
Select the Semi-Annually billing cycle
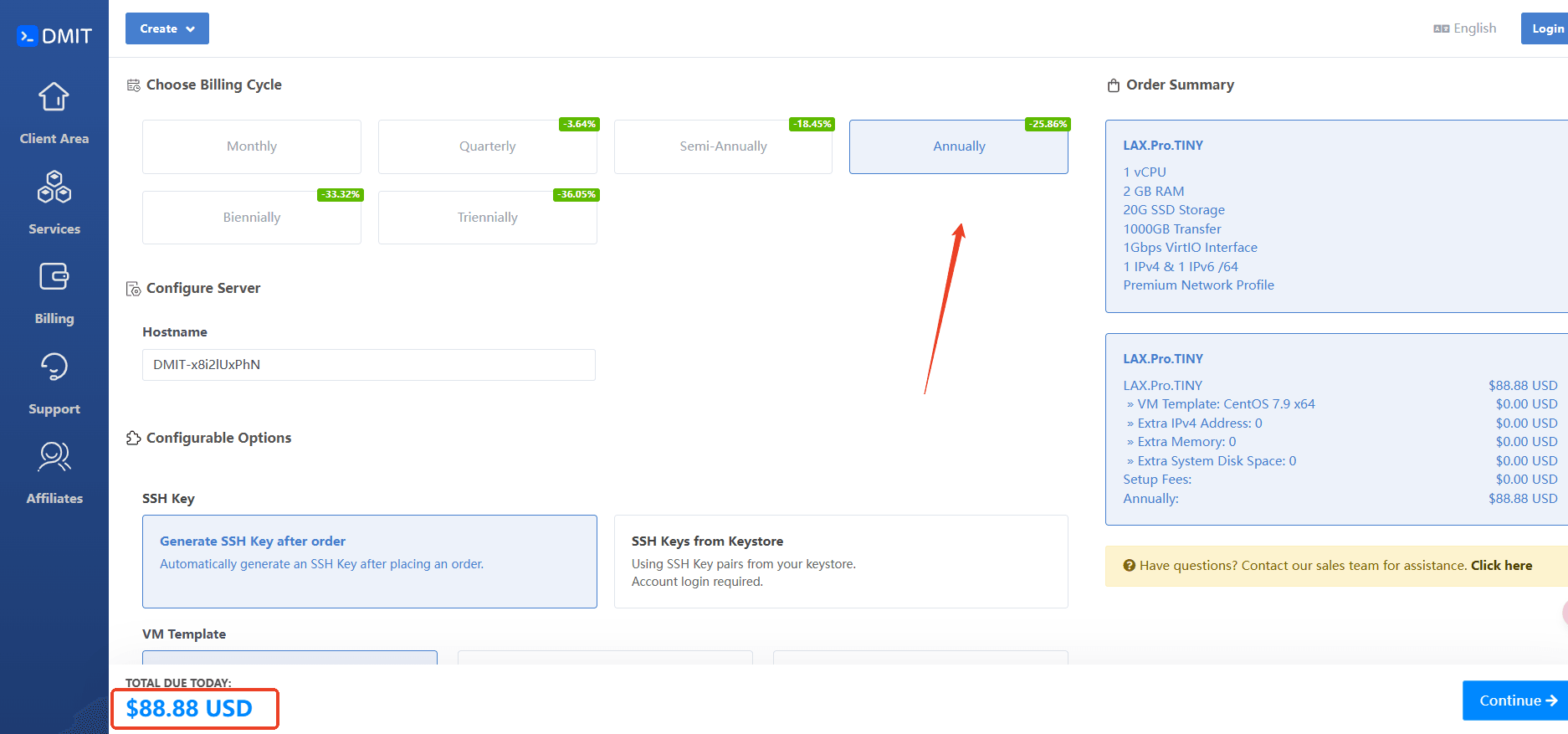click(x=723, y=146)
